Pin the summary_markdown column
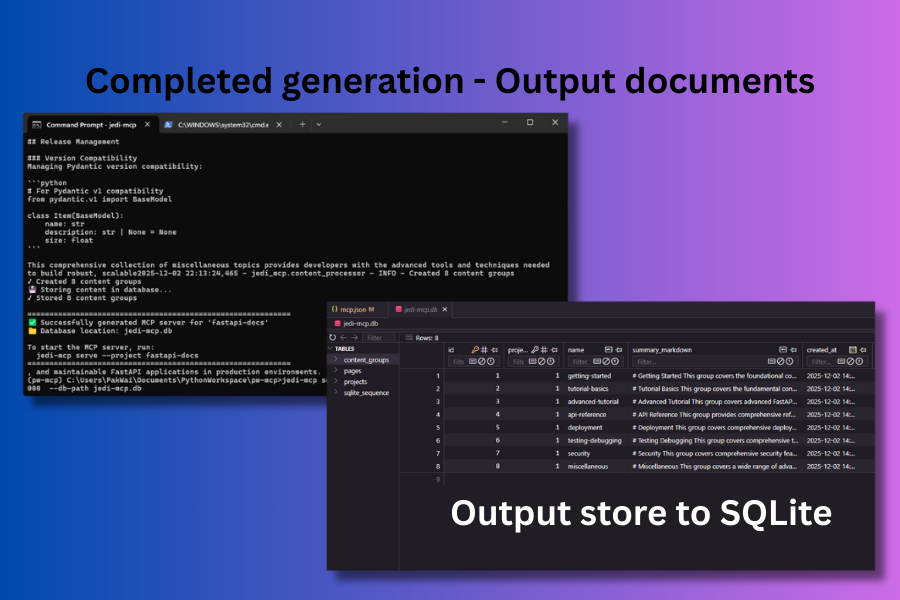900x600 pixels. tap(793, 350)
